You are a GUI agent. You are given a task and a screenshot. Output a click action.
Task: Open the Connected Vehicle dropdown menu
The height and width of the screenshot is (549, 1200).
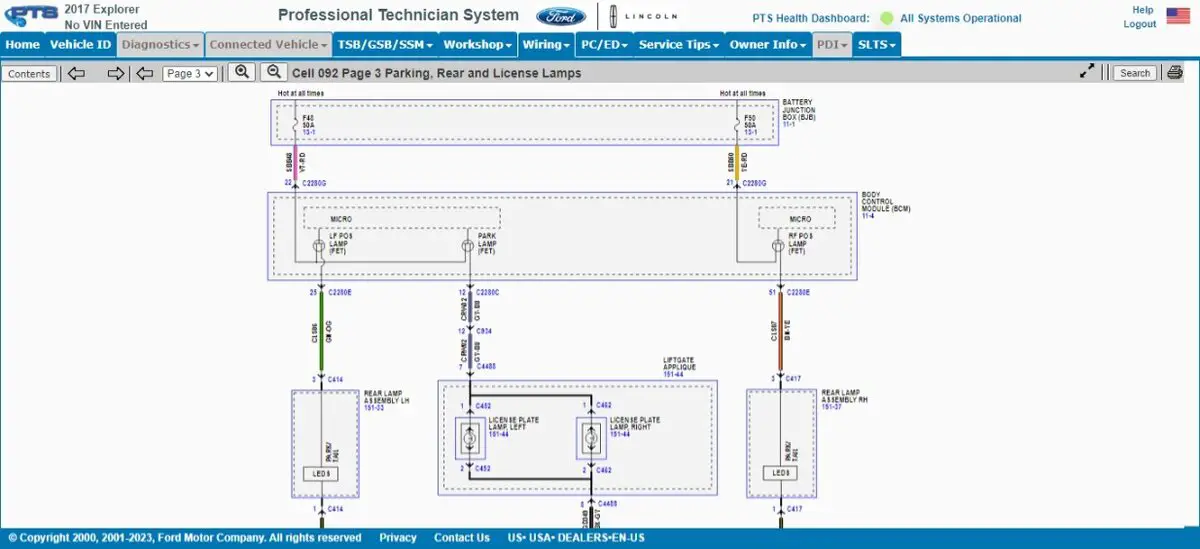(268, 44)
